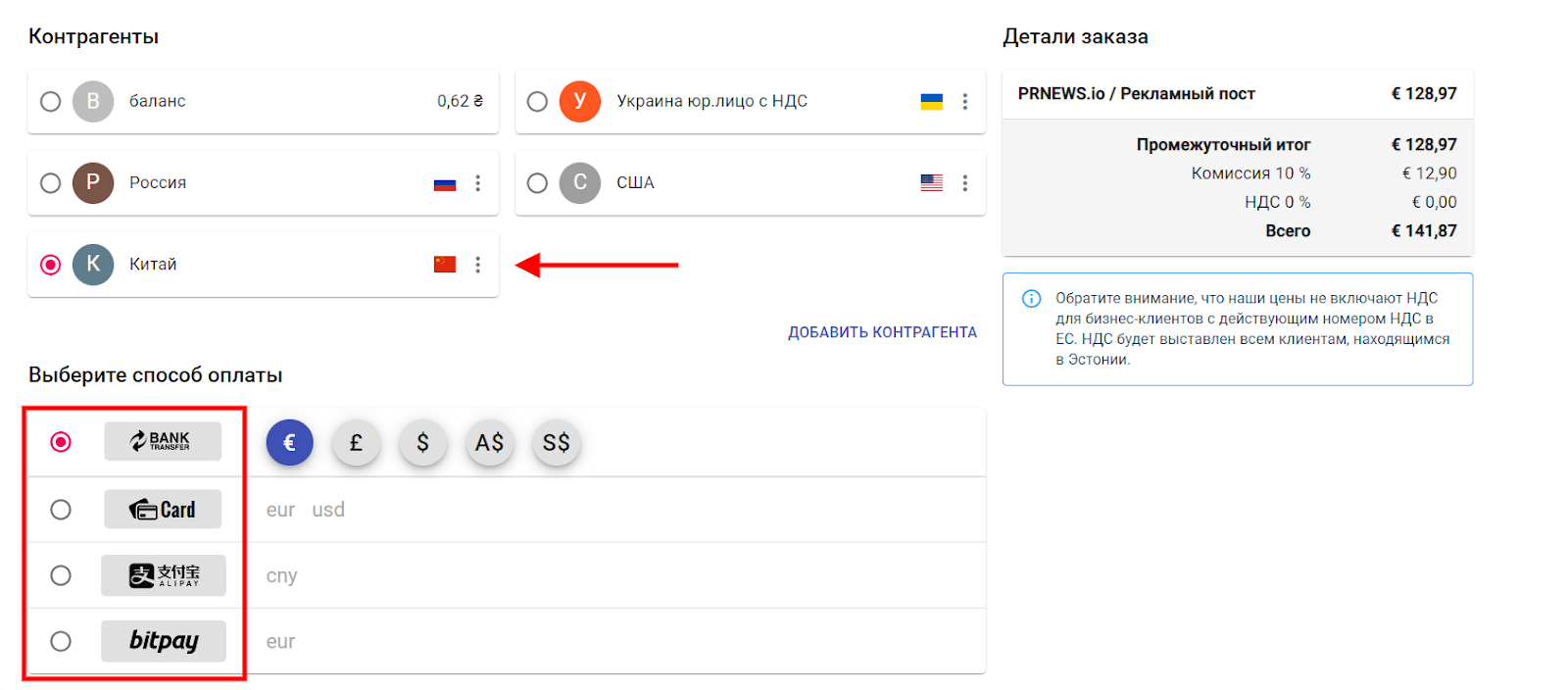Screen dimensions: 1568x690
Task: Click the США counterparty name
Action: pyautogui.click(x=635, y=182)
